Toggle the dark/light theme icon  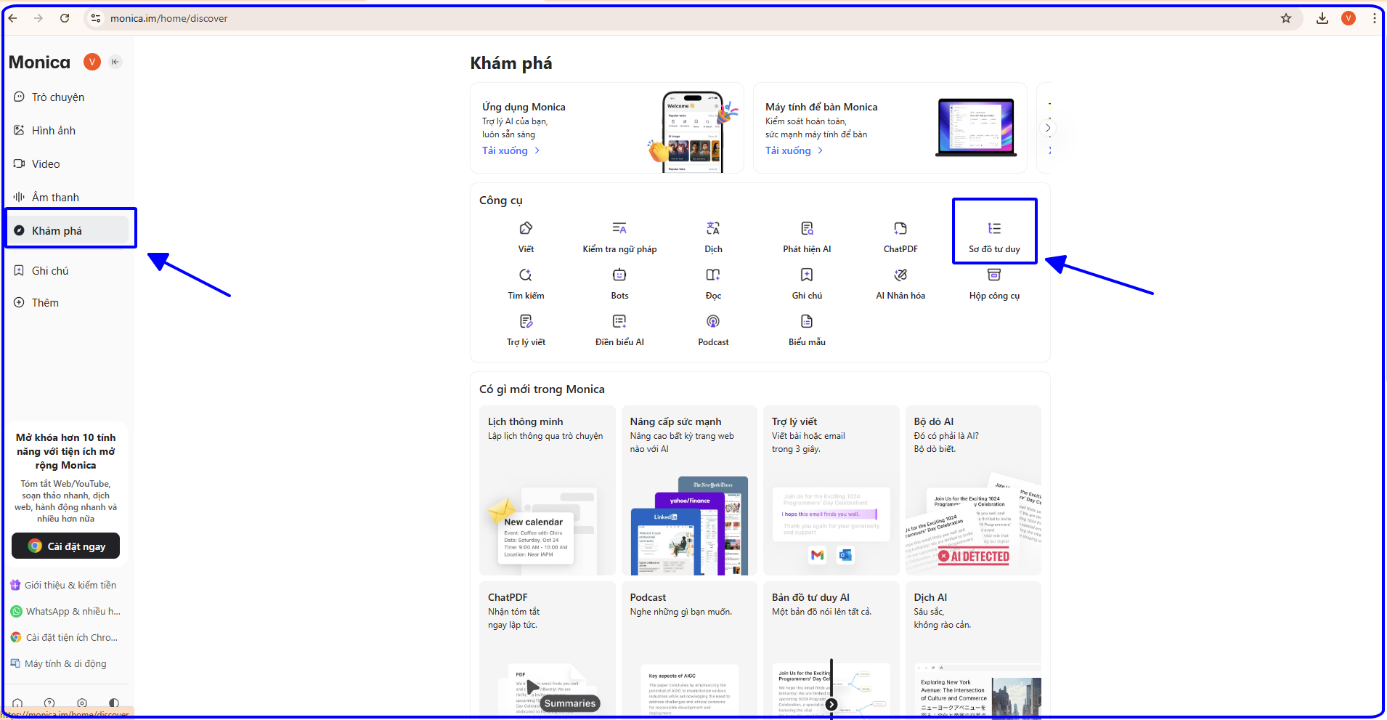[x=114, y=704]
